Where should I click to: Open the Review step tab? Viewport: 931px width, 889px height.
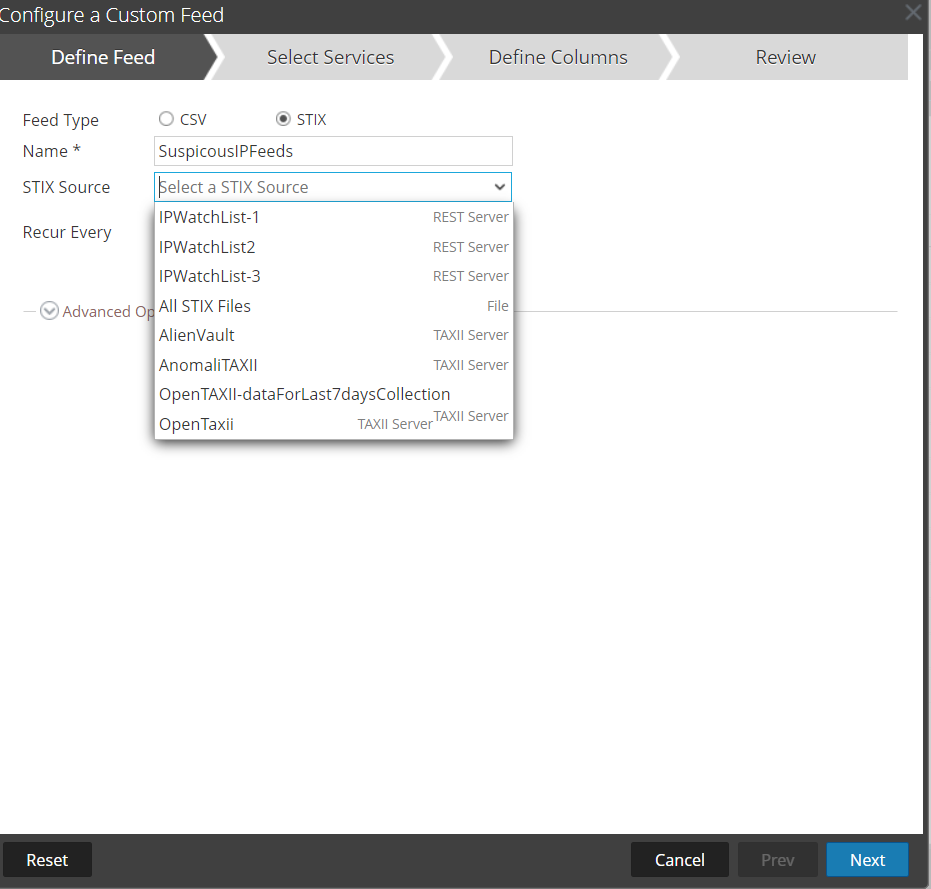785,57
